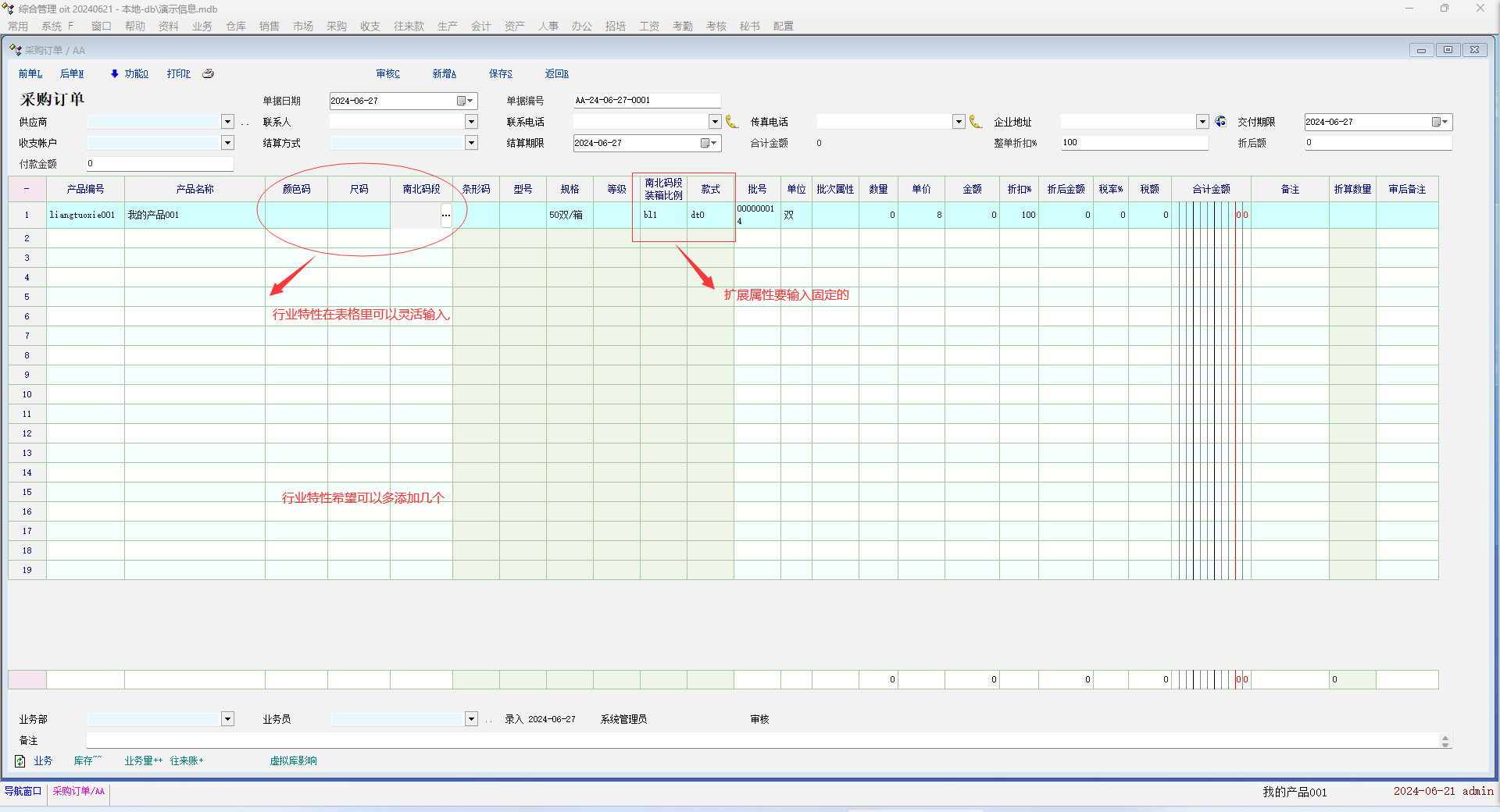Screen dimensions: 1500x812
Task: Click the 保存 button
Action: click(x=501, y=73)
